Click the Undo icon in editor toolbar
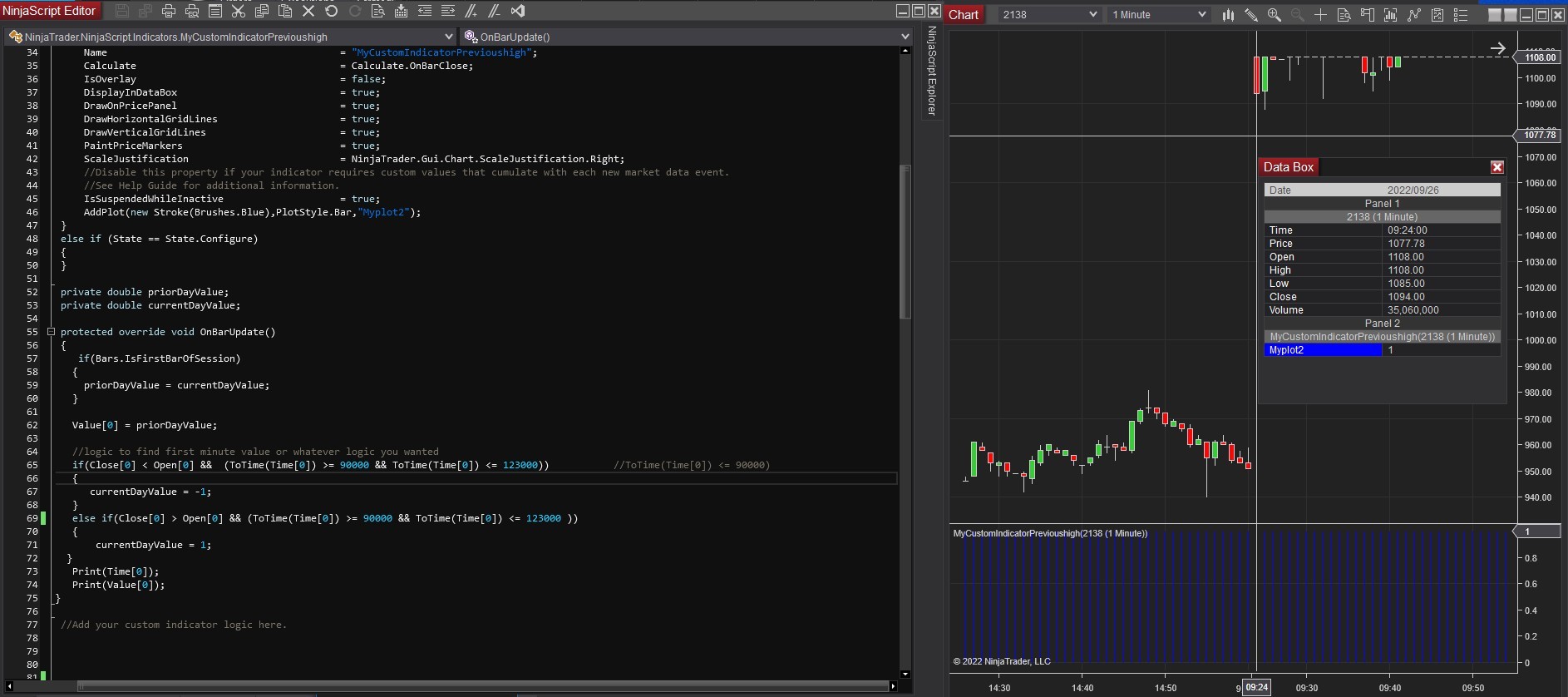 coord(332,11)
